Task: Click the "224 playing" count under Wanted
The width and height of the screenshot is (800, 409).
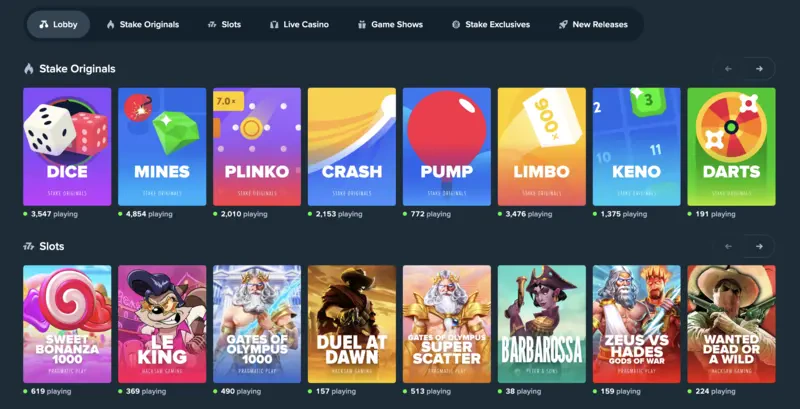Action: (715, 392)
